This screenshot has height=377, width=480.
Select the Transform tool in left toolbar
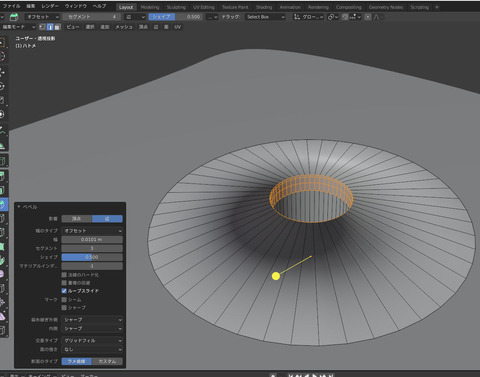pyautogui.click(x=3, y=114)
